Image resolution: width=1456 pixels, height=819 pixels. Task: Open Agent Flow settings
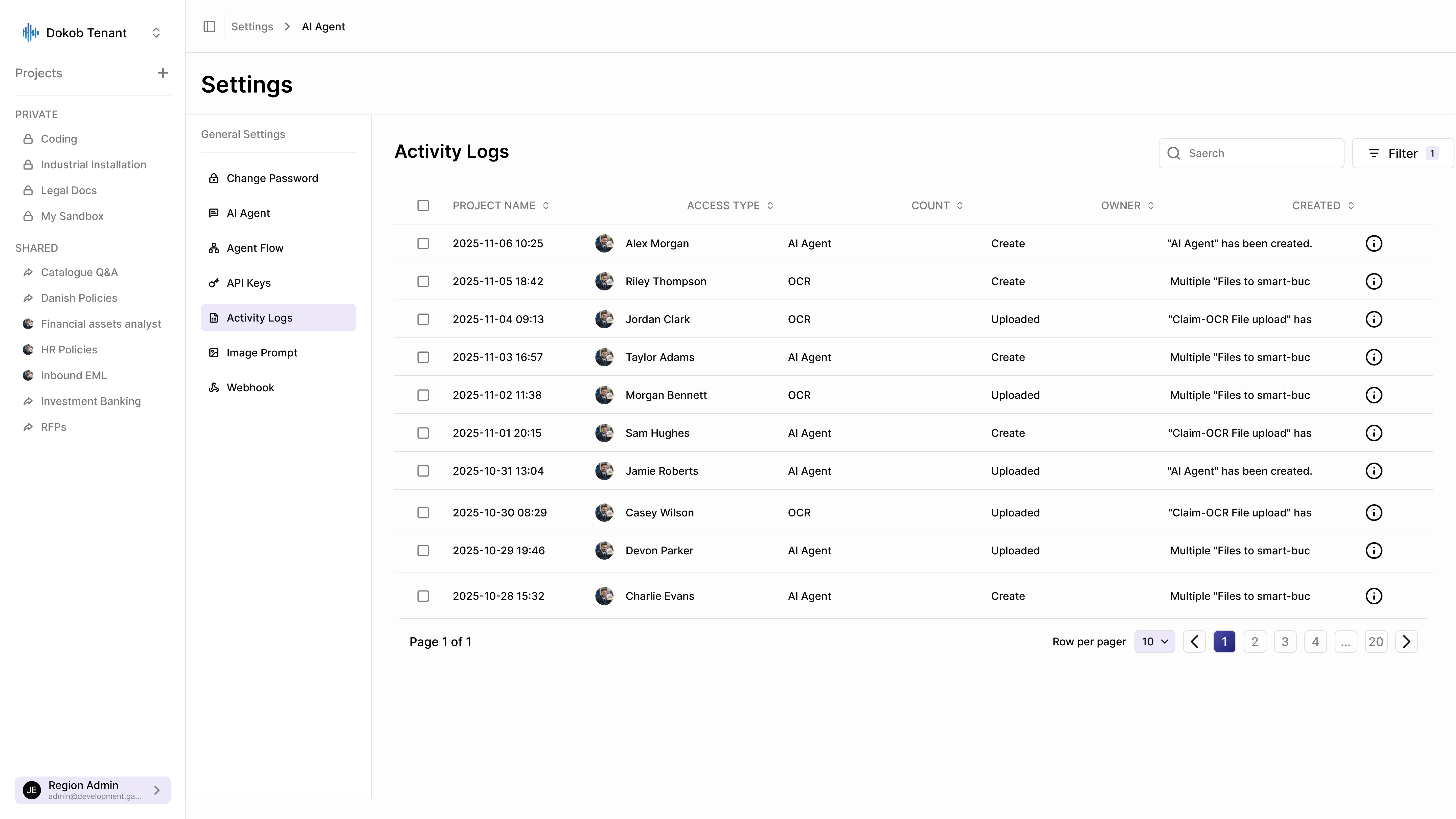point(279,248)
